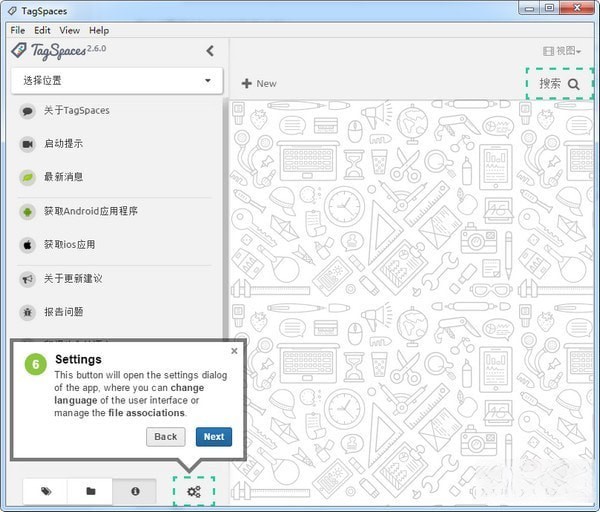Click the filmstrip icon beside 视图

coord(548,51)
